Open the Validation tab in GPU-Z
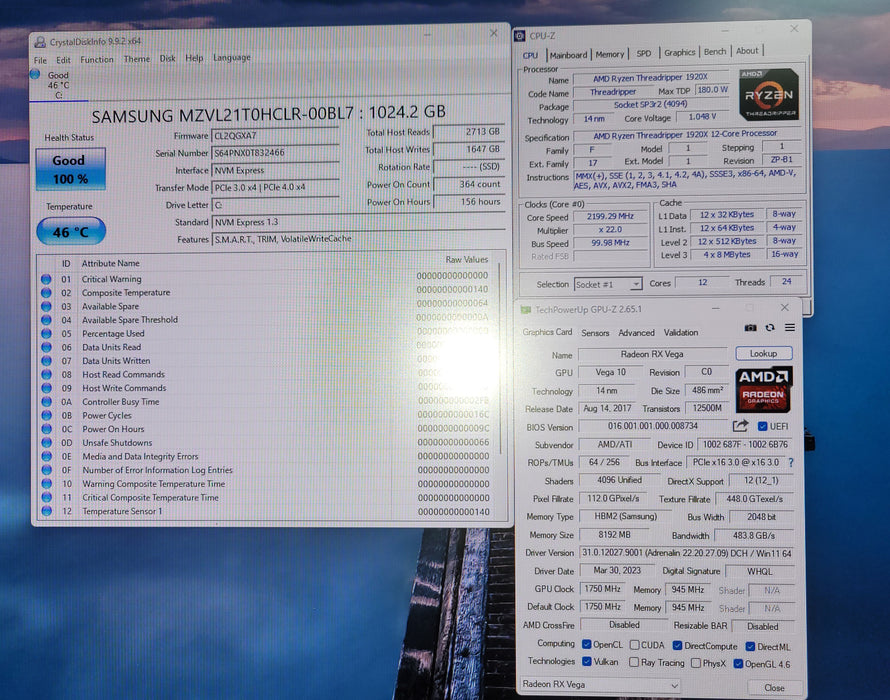The image size is (890, 700). [681, 333]
